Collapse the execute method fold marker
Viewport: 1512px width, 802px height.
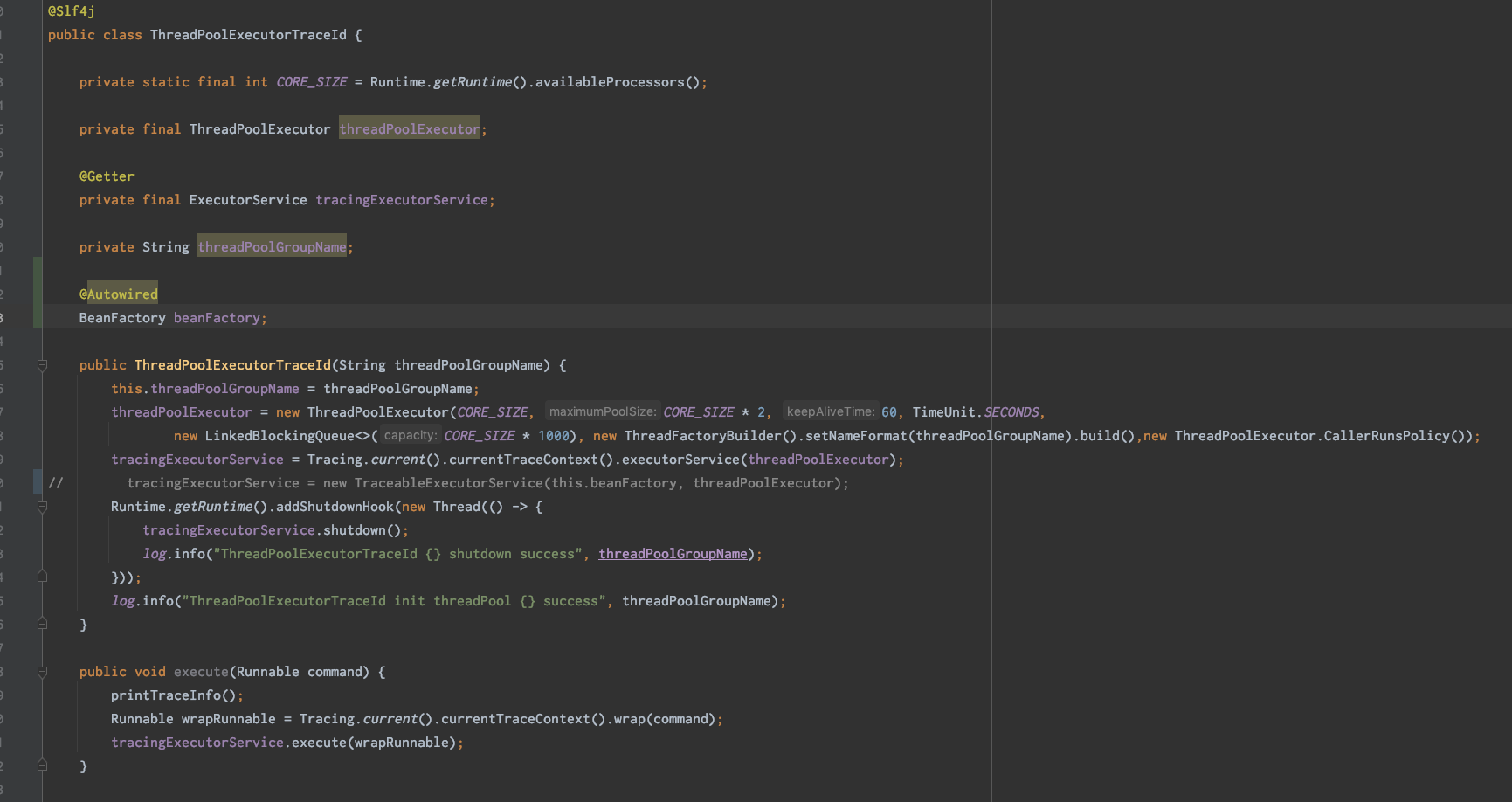[x=42, y=672]
